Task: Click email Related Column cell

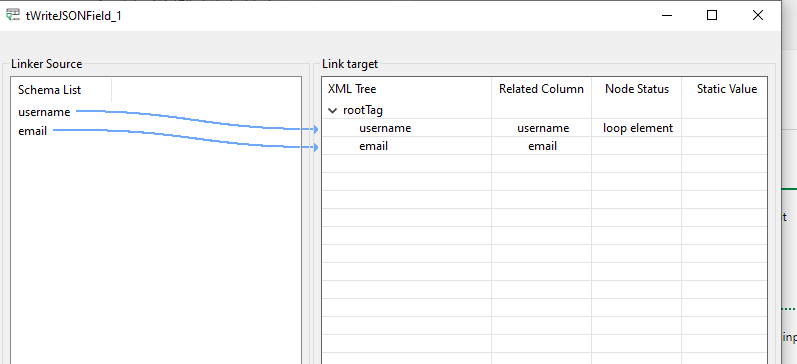Action: point(541,146)
